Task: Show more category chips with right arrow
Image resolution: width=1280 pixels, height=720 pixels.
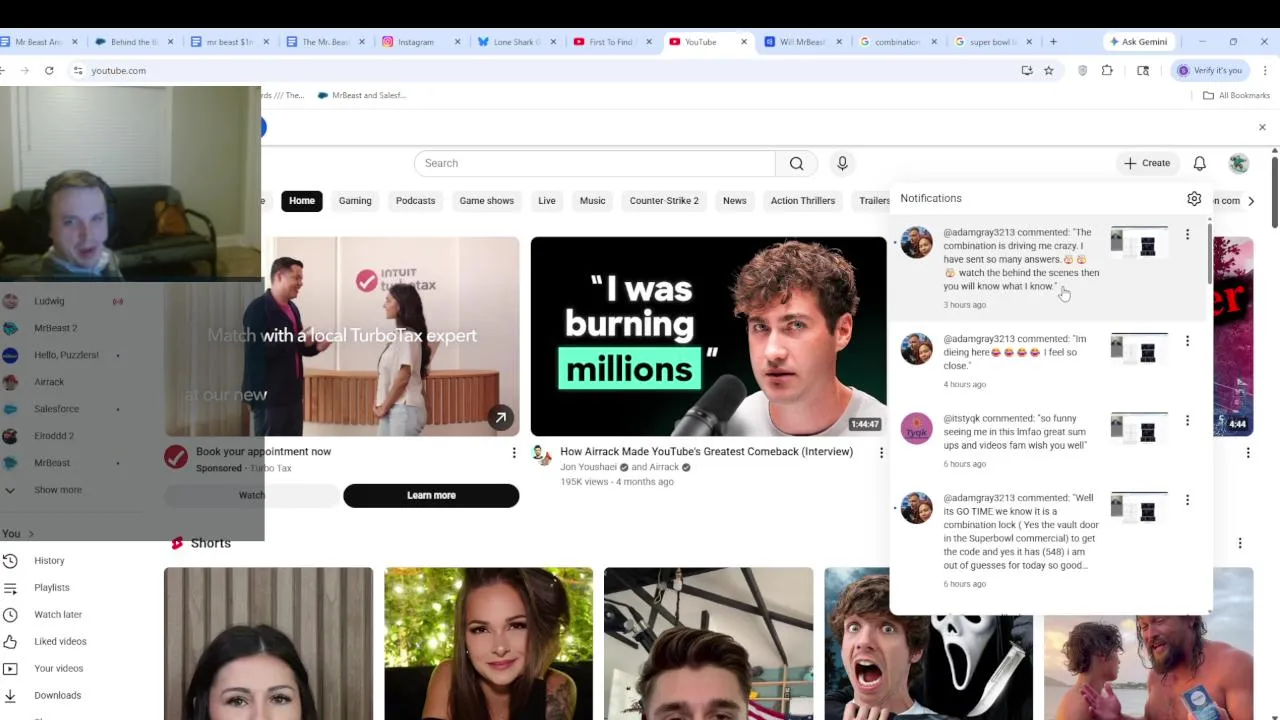Action: point(1250,201)
